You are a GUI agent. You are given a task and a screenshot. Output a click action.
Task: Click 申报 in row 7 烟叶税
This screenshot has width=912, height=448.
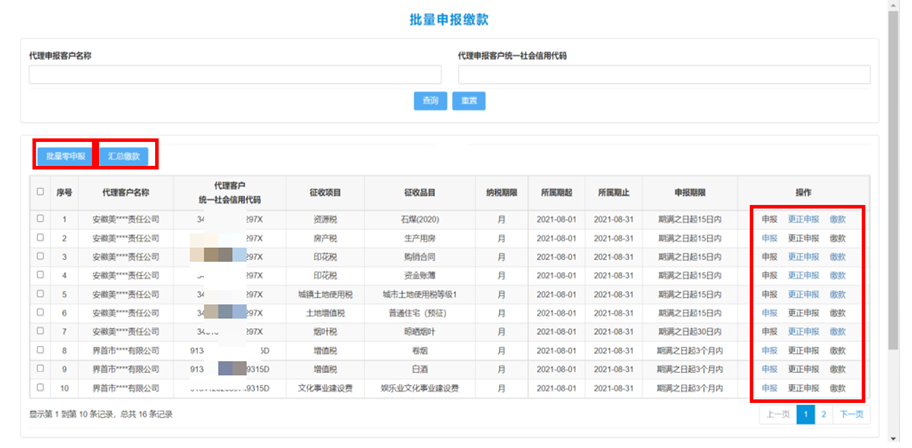point(770,332)
